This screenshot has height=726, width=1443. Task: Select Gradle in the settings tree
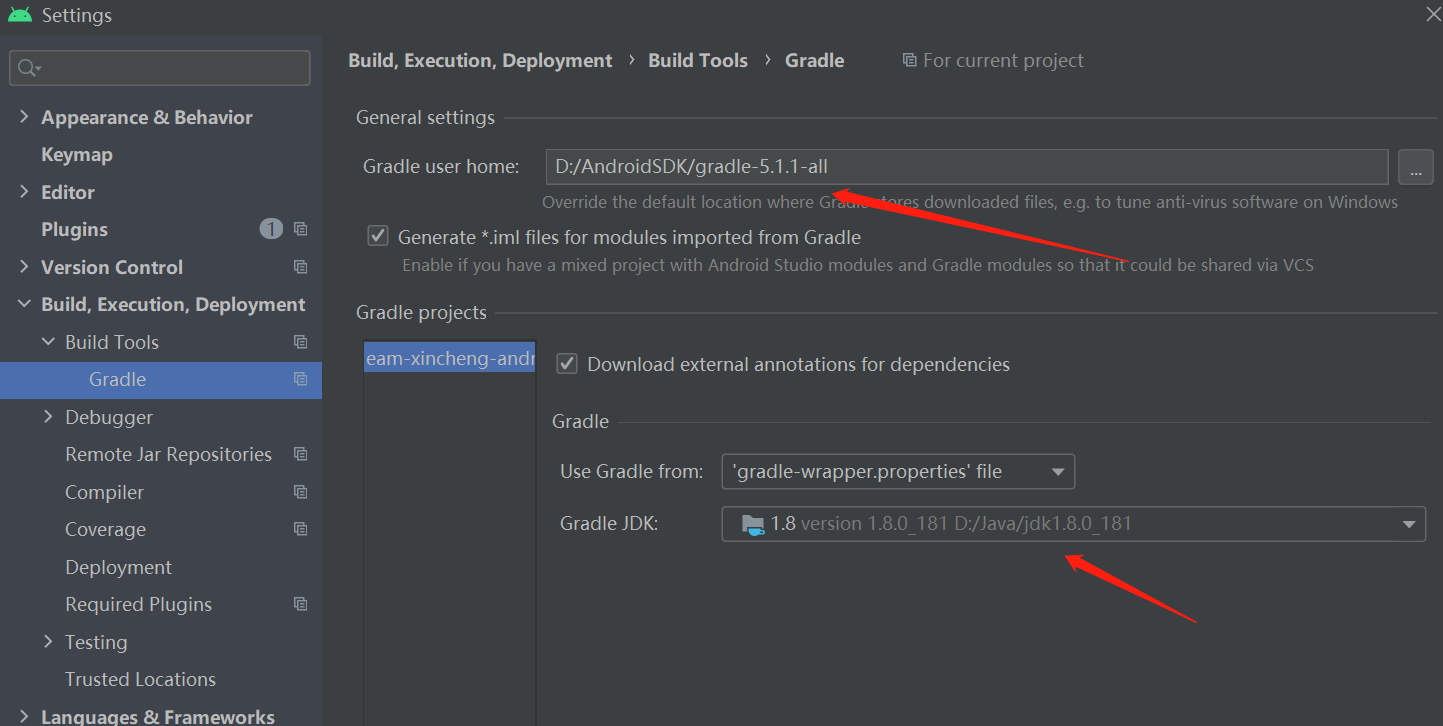tap(161, 379)
